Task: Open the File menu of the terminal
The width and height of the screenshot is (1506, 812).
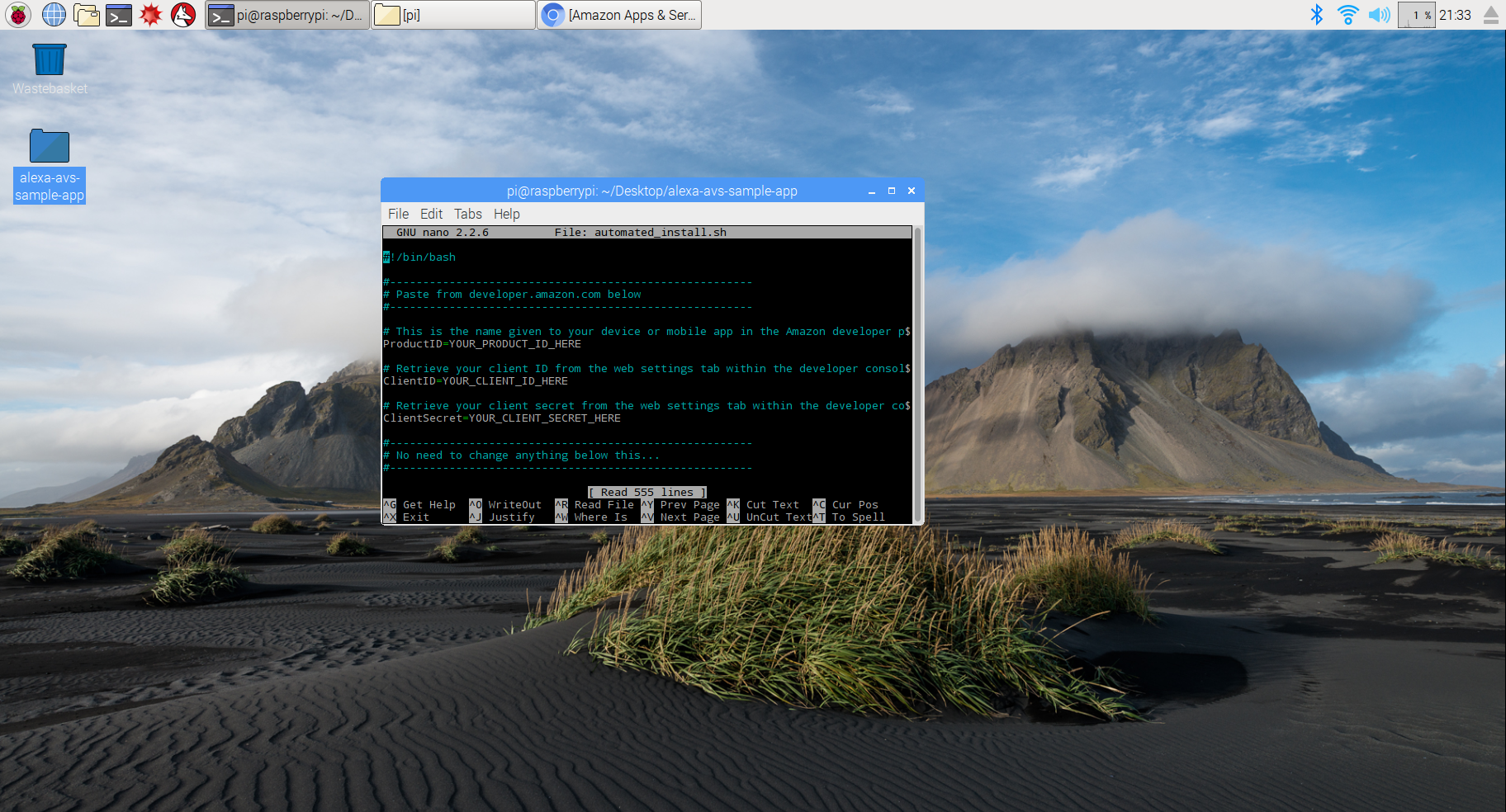Action: [x=398, y=214]
